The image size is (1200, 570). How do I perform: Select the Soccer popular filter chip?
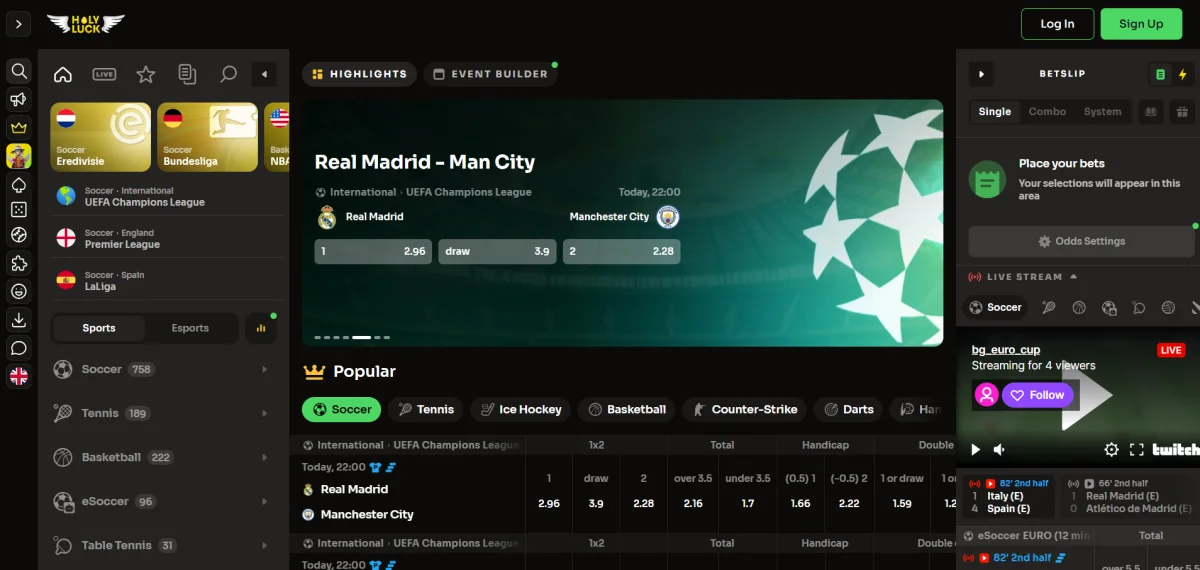pos(342,409)
